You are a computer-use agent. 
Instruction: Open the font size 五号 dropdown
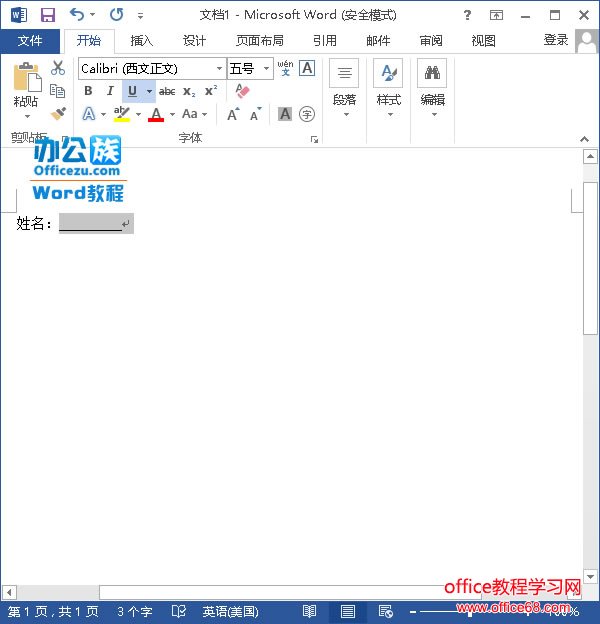[267, 68]
